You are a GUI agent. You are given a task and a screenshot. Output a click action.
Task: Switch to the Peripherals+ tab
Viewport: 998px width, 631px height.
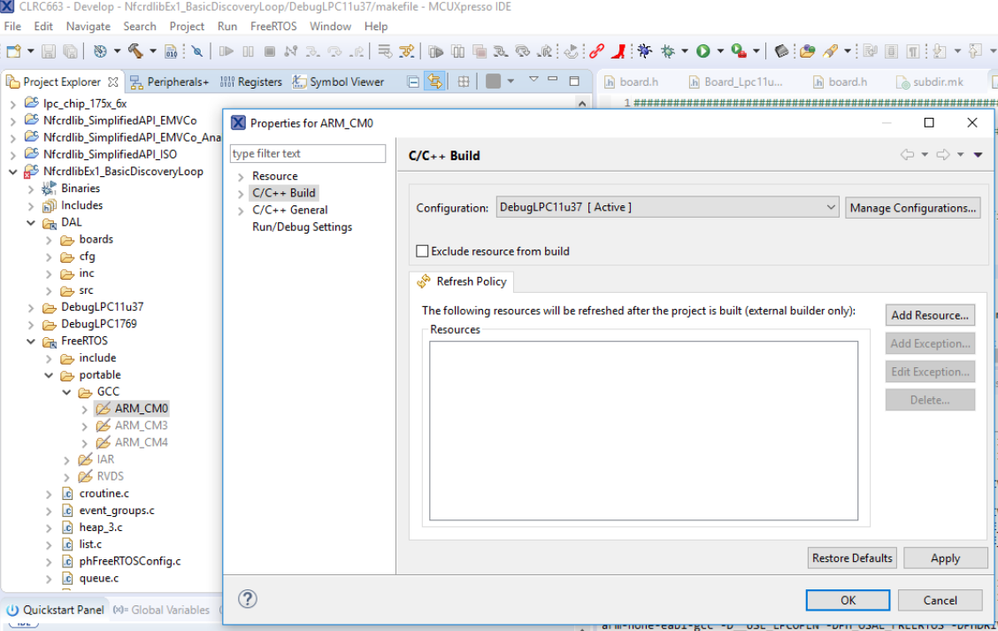(x=170, y=82)
